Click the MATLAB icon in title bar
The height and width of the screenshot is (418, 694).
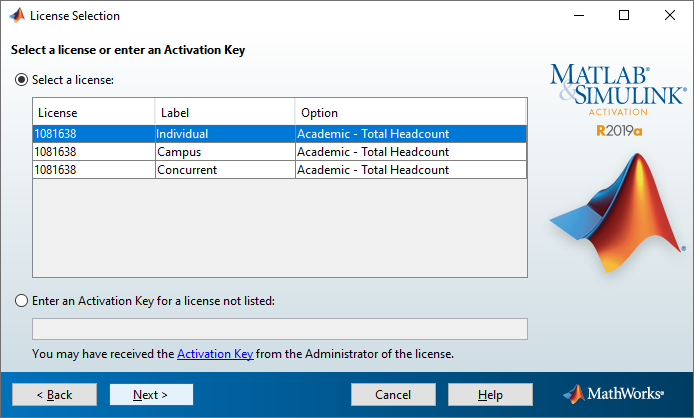[16, 15]
